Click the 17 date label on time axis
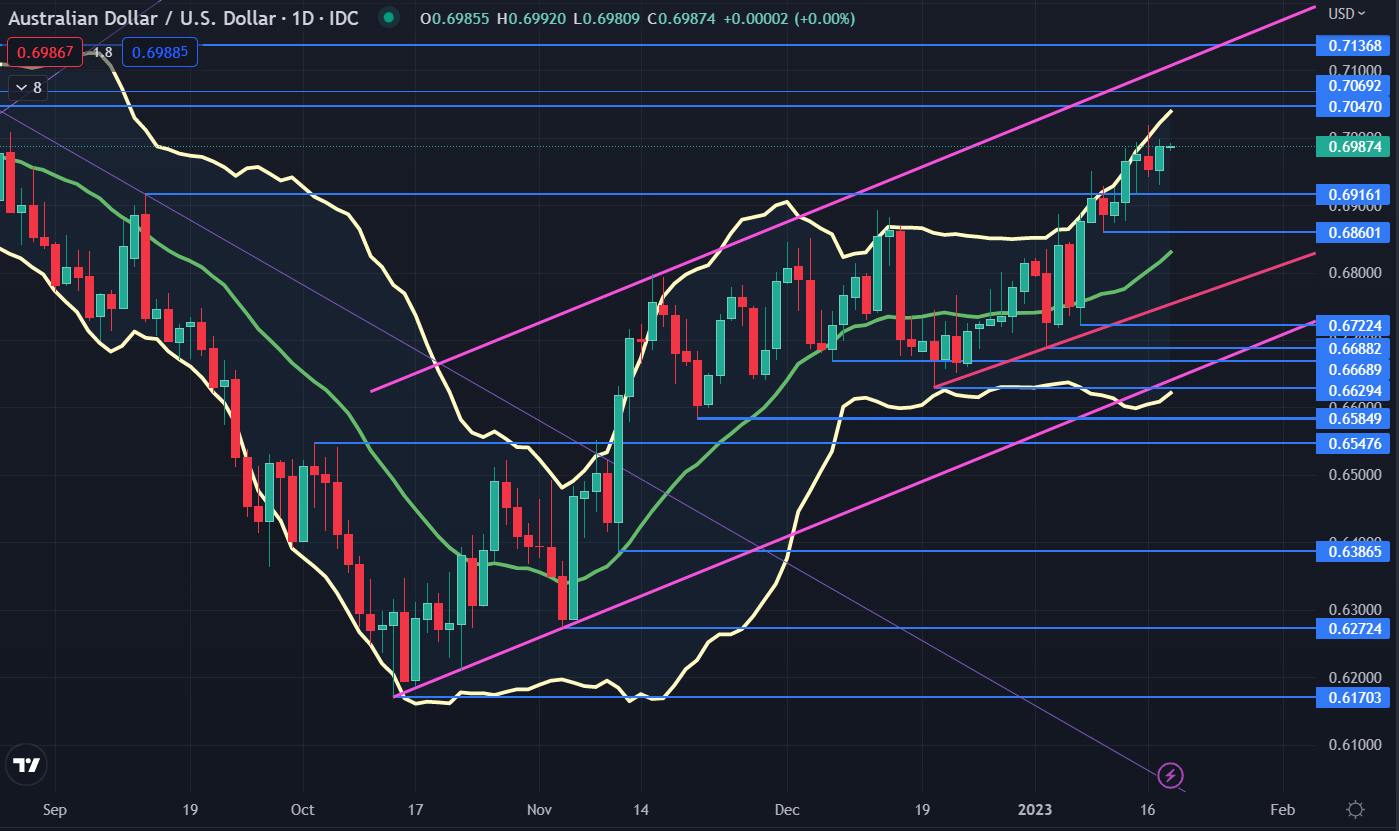1399x831 pixels. click(416, 809)
